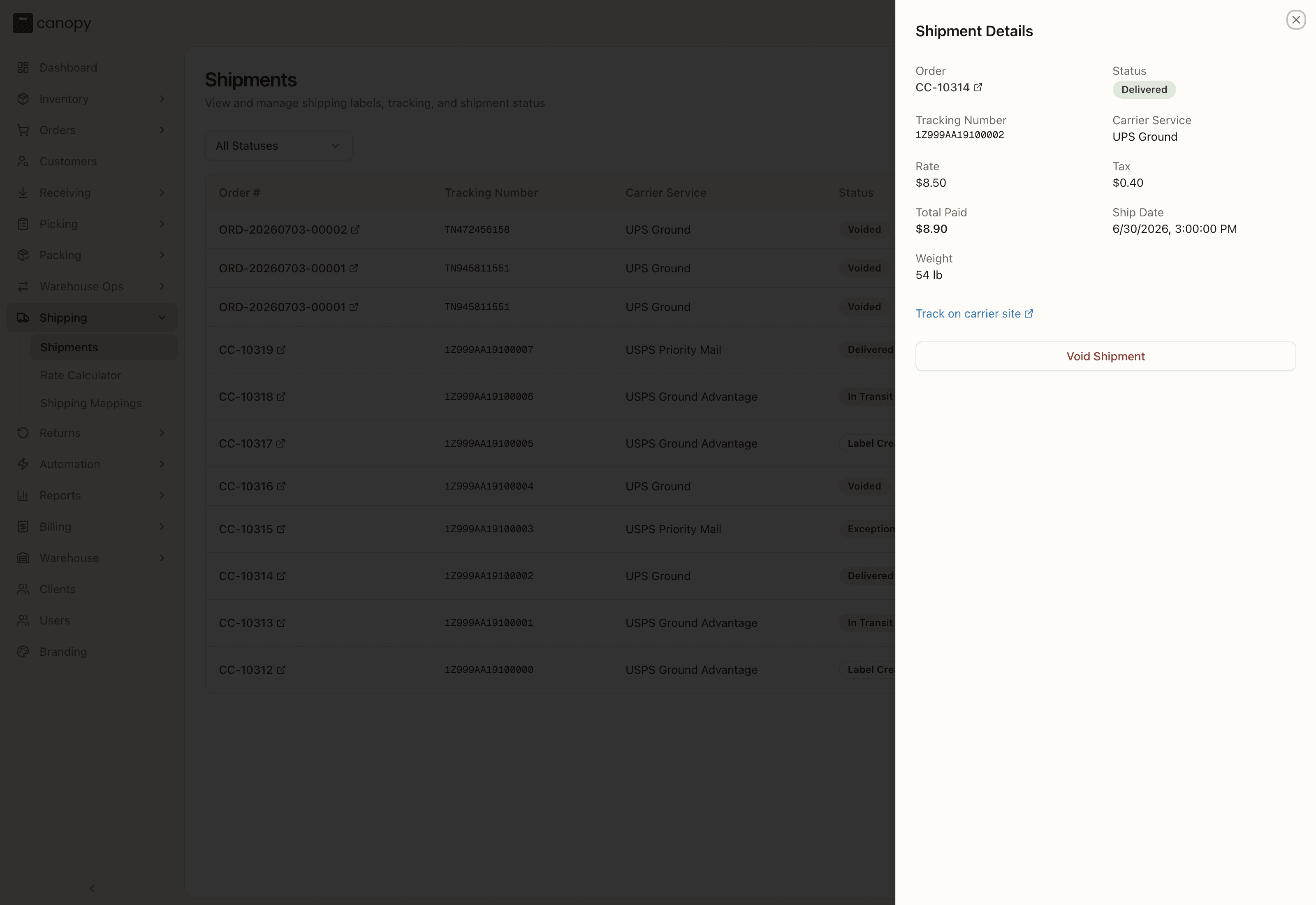Click the Inventory box icon

23,99
